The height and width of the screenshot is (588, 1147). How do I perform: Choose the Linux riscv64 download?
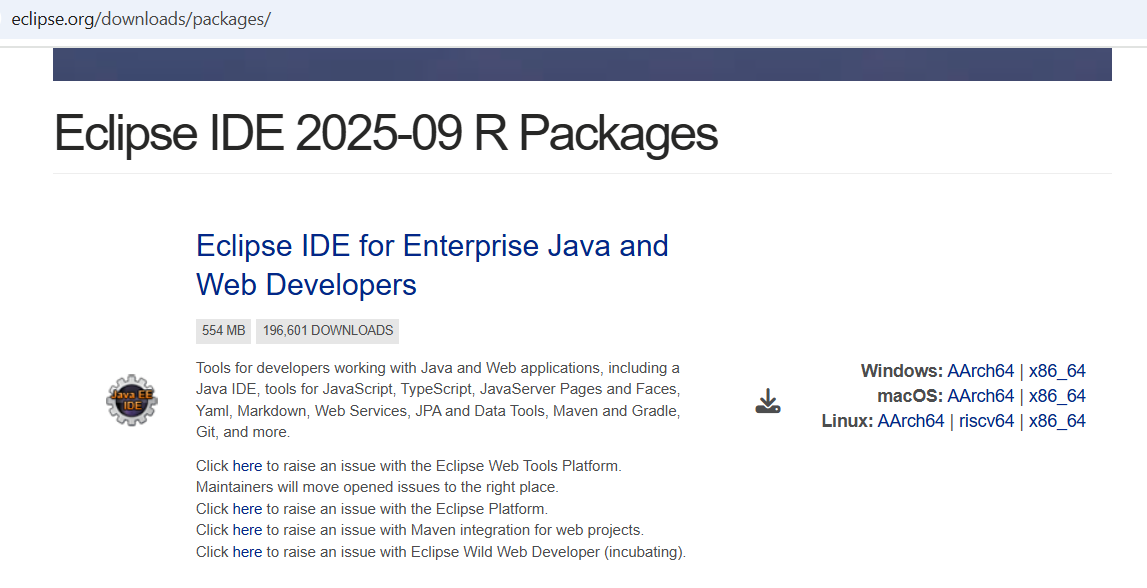point(986,421)
